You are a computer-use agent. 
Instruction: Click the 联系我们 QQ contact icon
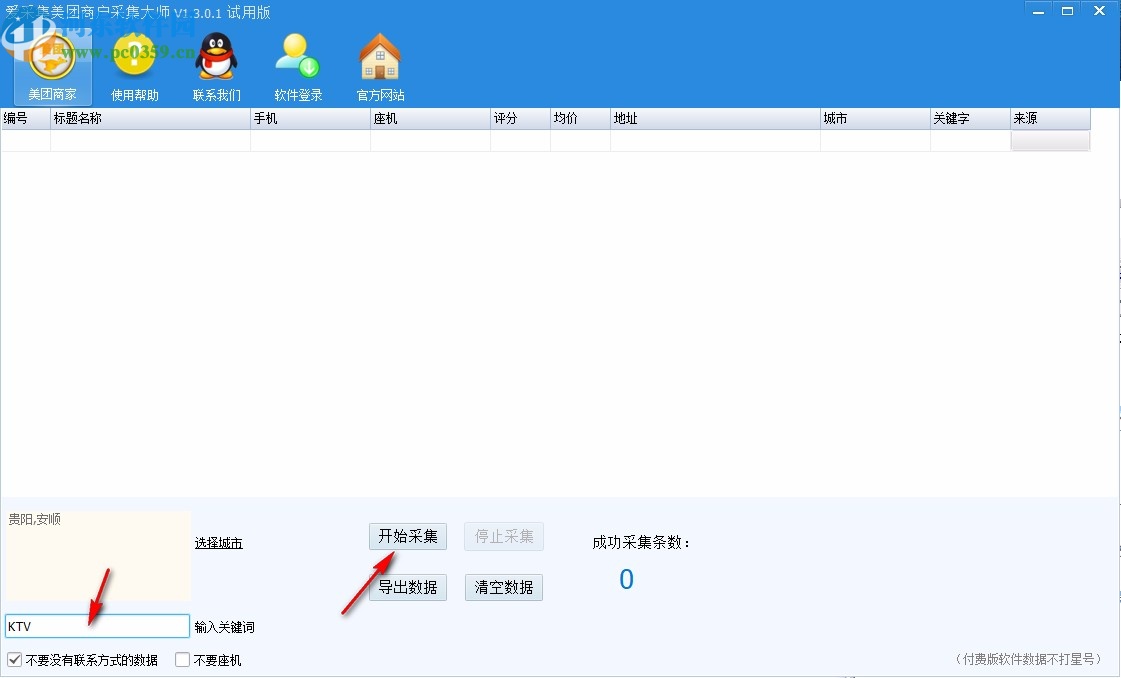pos(216,62)
